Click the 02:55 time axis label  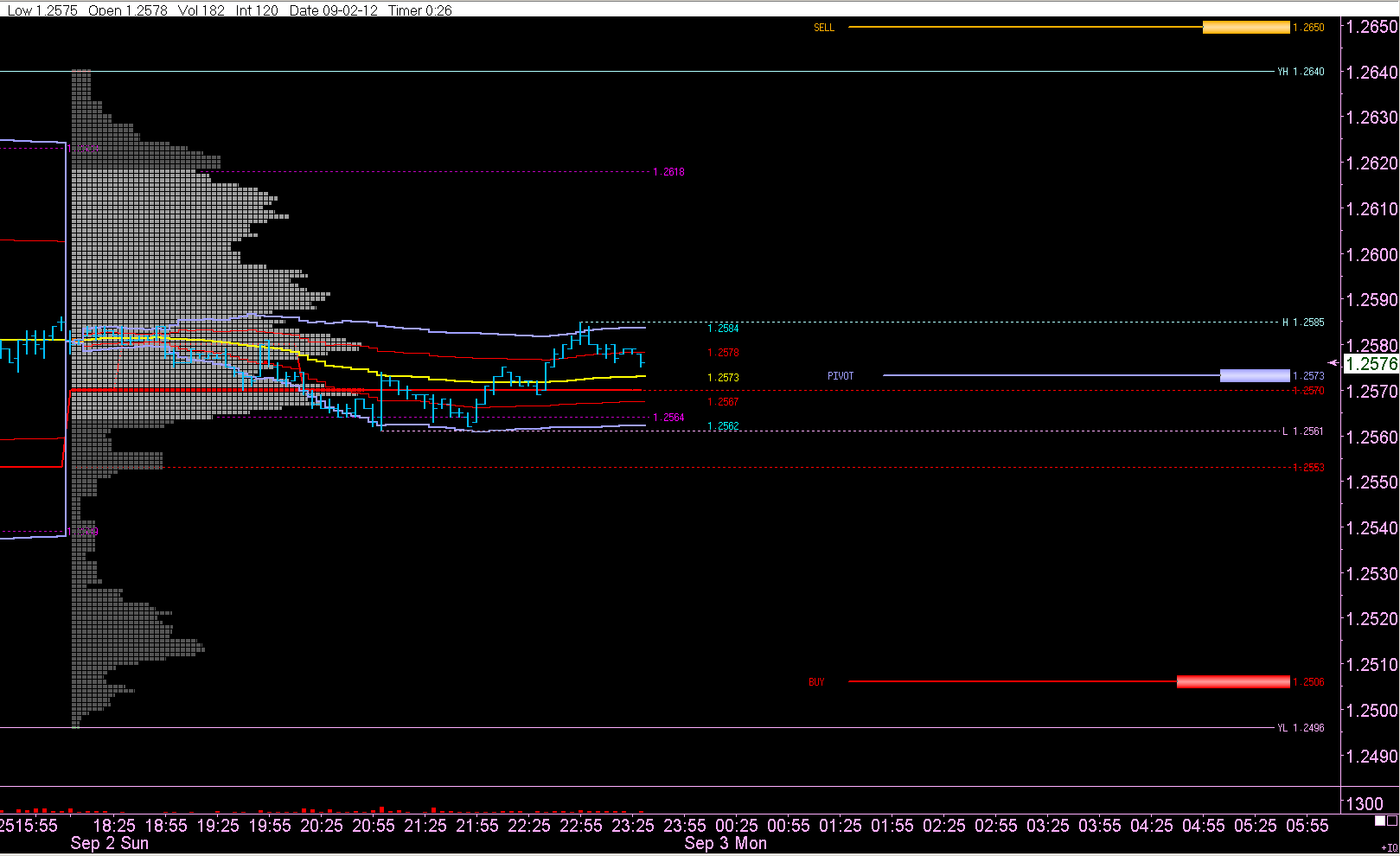996,826
